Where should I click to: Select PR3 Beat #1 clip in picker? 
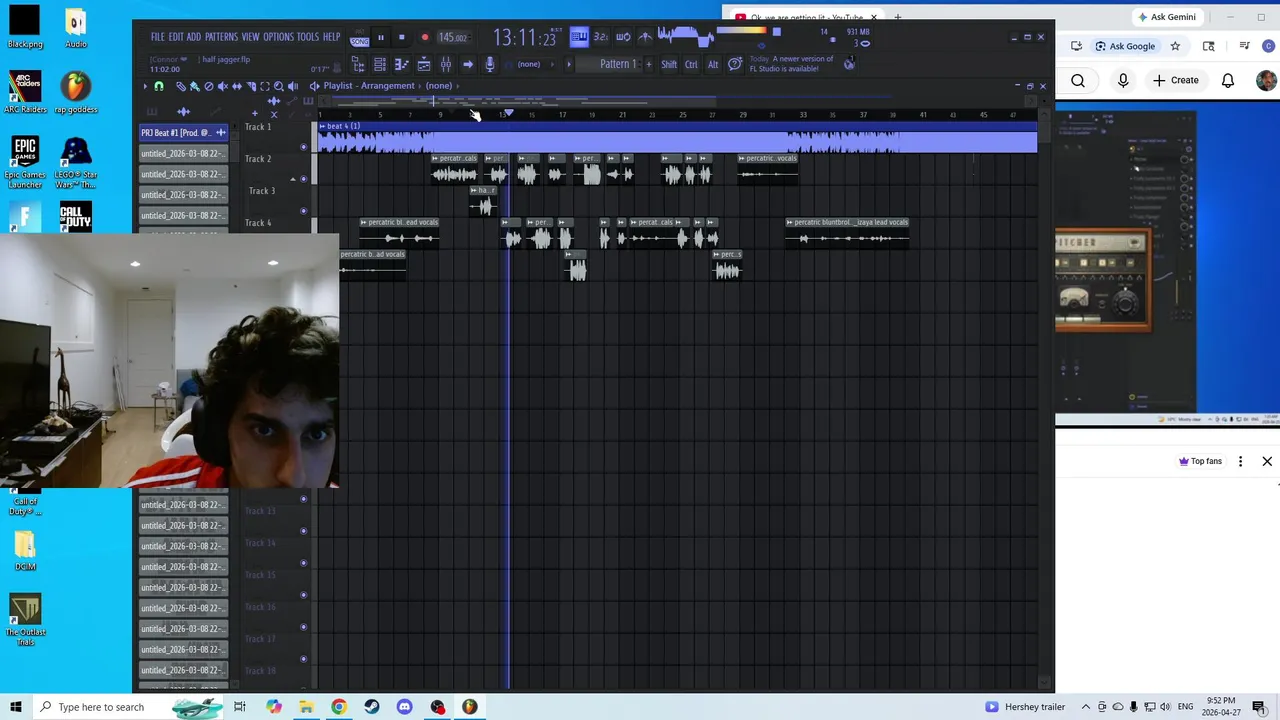click(183, 132)
